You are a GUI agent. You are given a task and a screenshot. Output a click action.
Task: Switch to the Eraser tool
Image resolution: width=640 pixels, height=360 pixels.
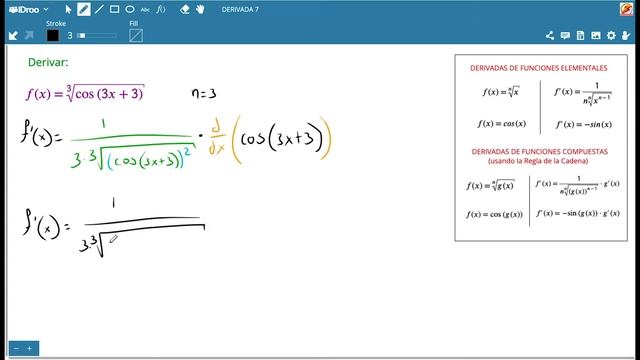click(x=184, y=9)
